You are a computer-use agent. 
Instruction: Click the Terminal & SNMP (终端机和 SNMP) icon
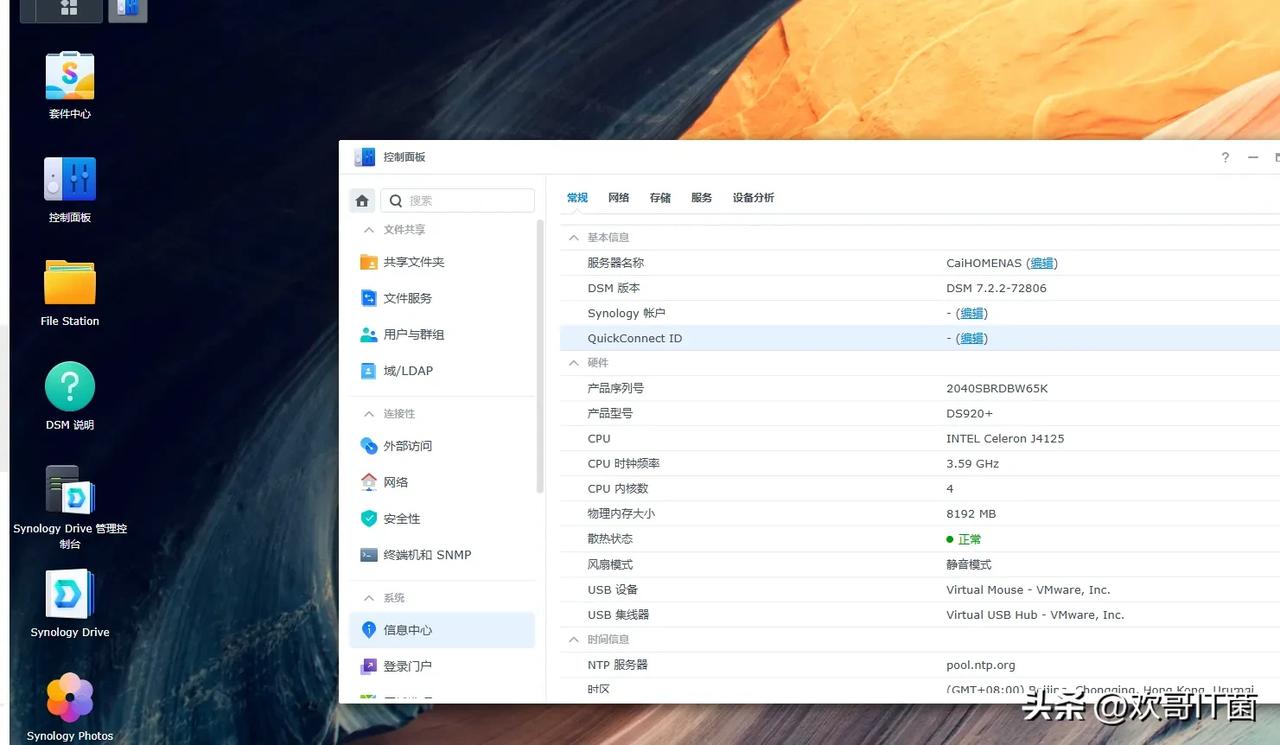point(369,554)
